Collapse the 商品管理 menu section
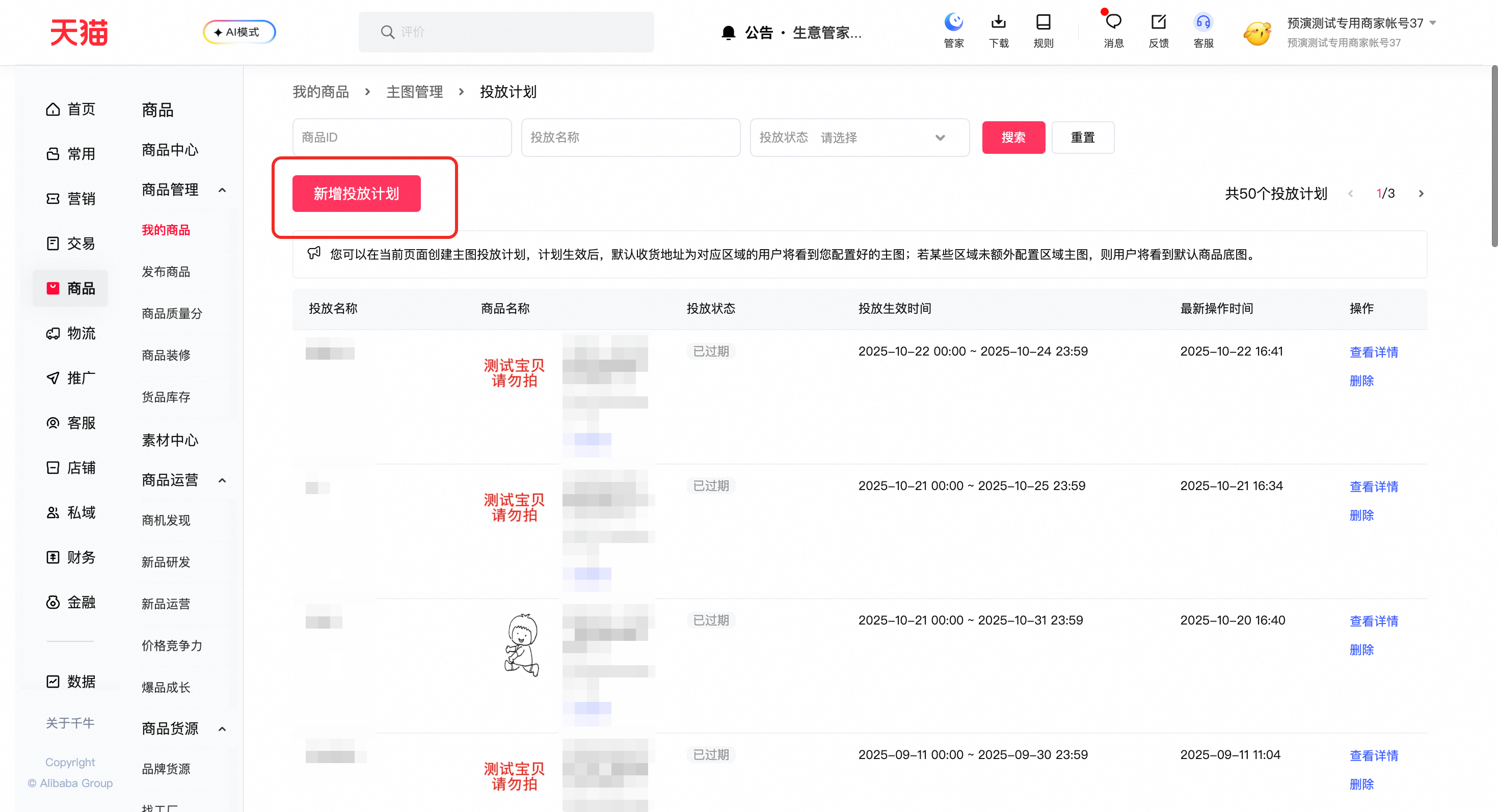 222,190
